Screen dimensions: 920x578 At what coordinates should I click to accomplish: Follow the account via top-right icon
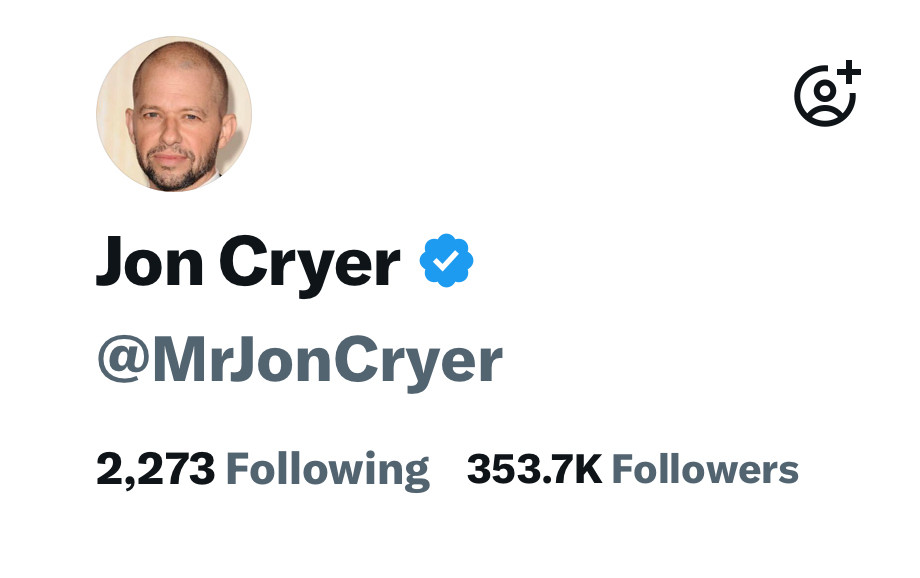(827, 93)
